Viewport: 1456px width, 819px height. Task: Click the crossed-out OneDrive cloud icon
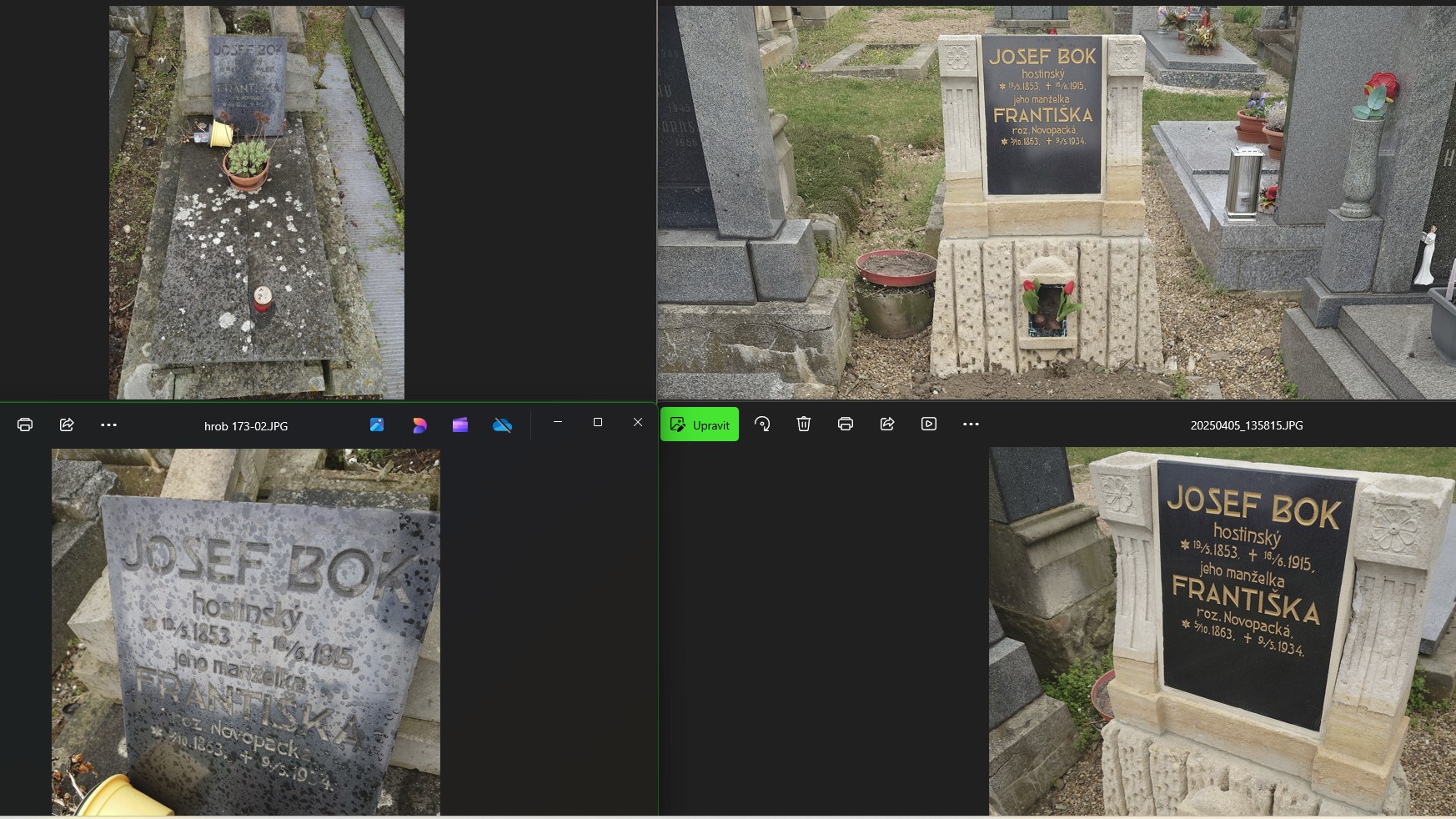pos(502,425)
